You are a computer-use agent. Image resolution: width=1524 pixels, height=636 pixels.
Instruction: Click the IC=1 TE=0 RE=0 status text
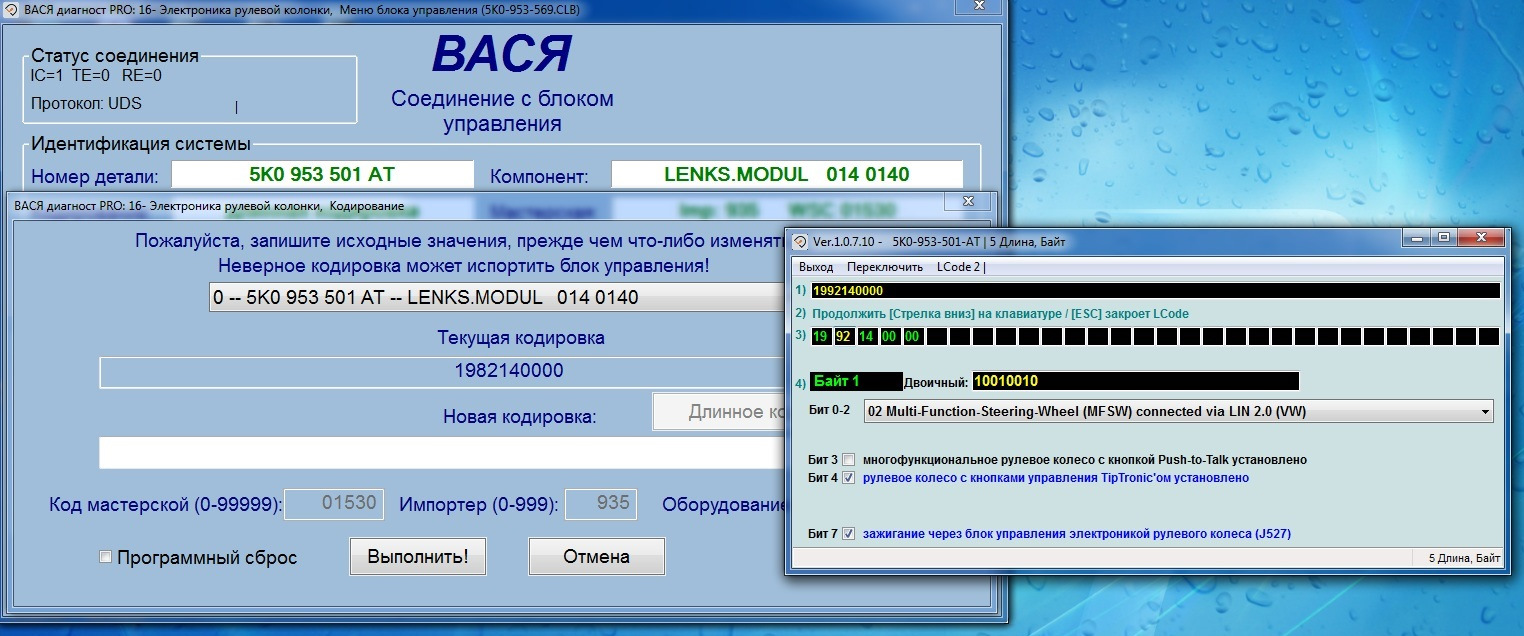(96, 75)
